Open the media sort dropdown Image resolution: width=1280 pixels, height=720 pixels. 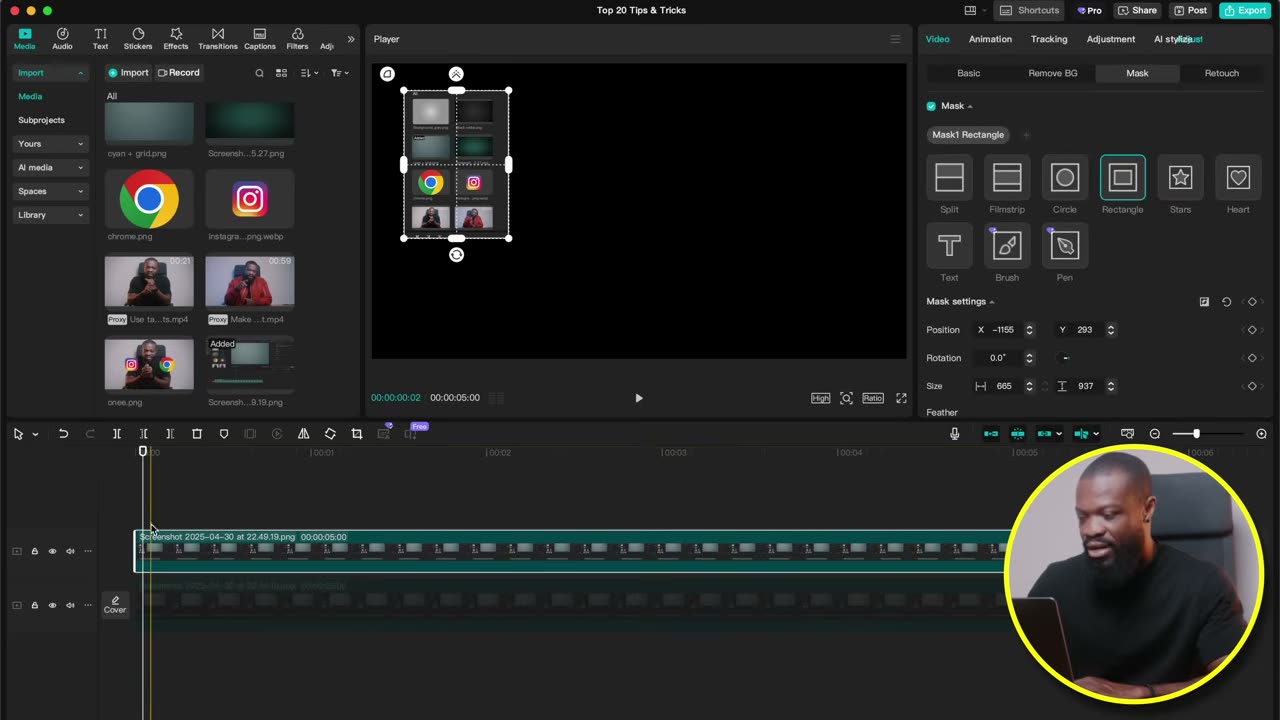pyautogui.click(x=309, y=73)
